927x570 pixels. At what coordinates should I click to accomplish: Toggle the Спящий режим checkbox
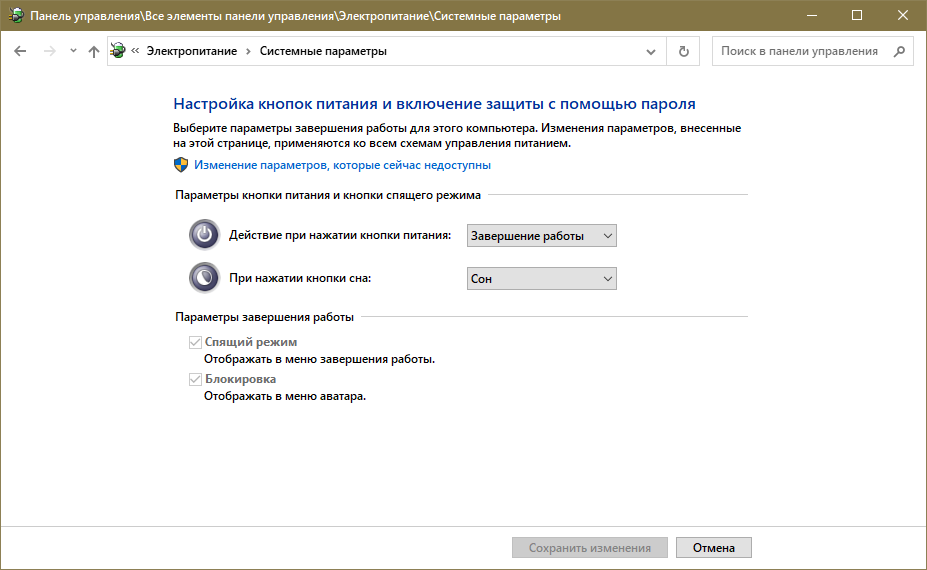[x=196, y=343]
